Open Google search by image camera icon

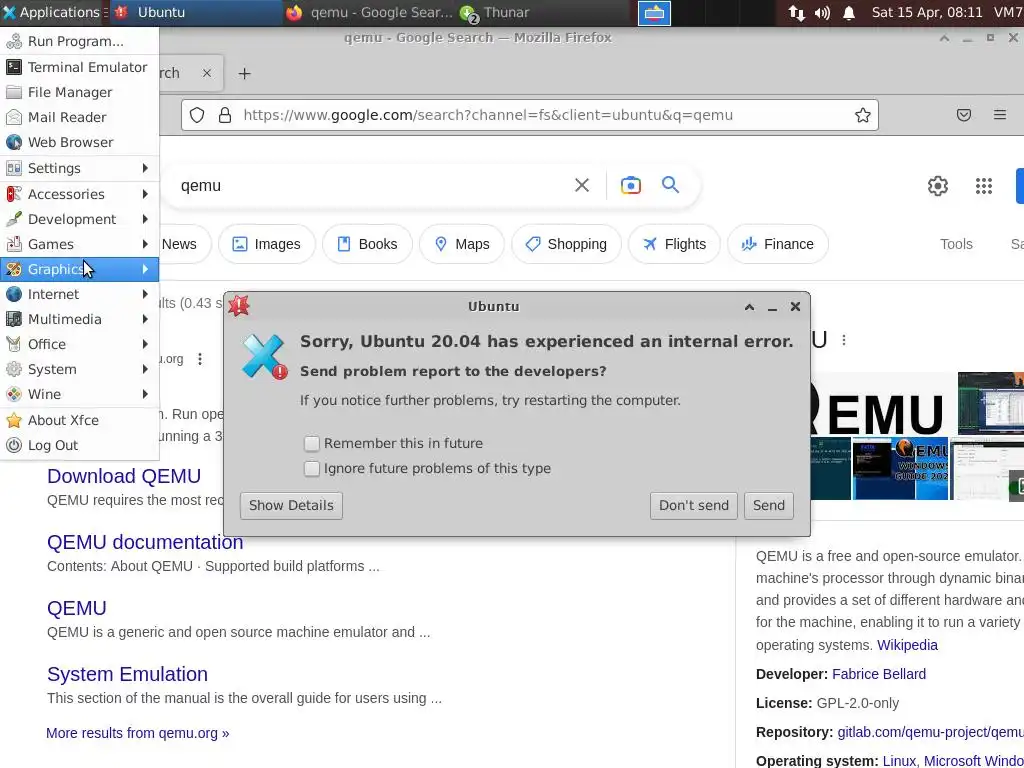[630, 185]
